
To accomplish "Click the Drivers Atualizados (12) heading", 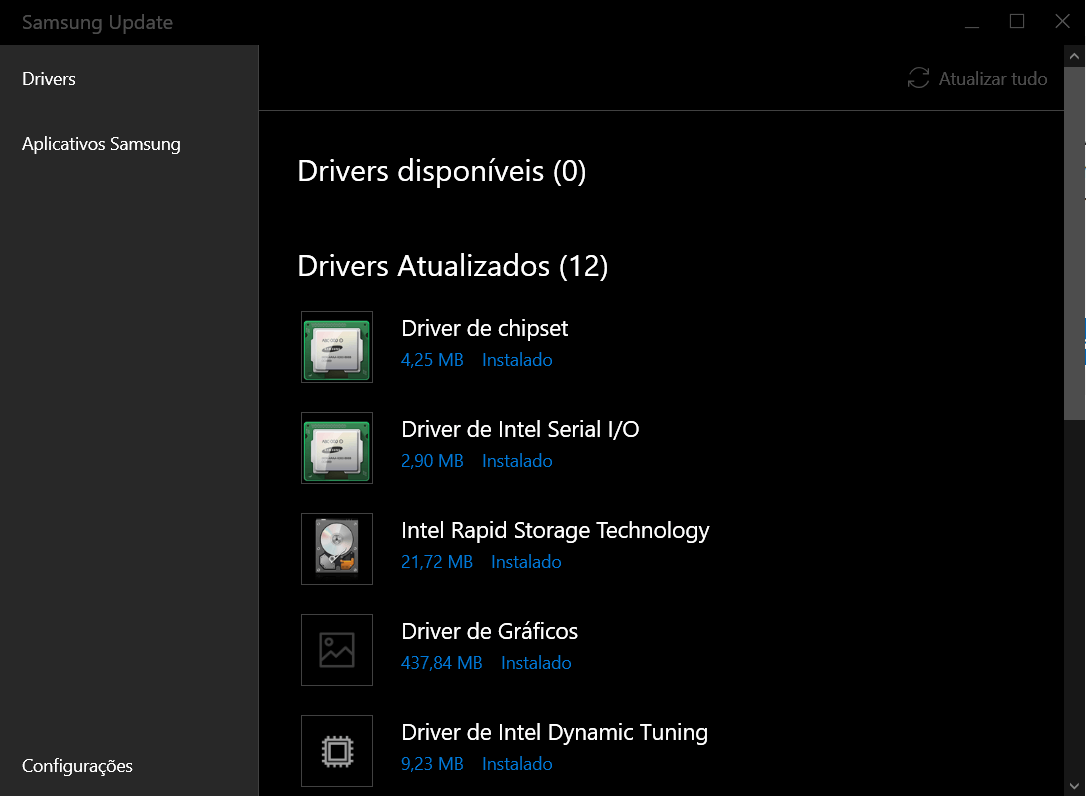I will [x=453, y=266].
